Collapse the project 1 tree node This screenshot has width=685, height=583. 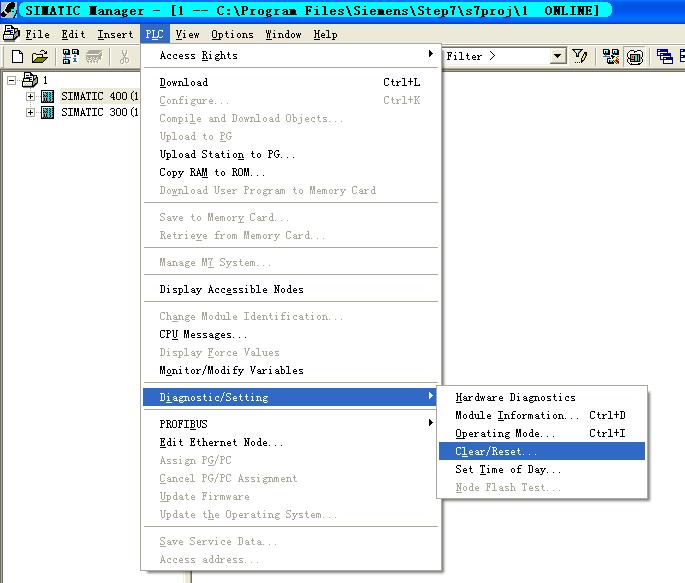coord(11,80)
